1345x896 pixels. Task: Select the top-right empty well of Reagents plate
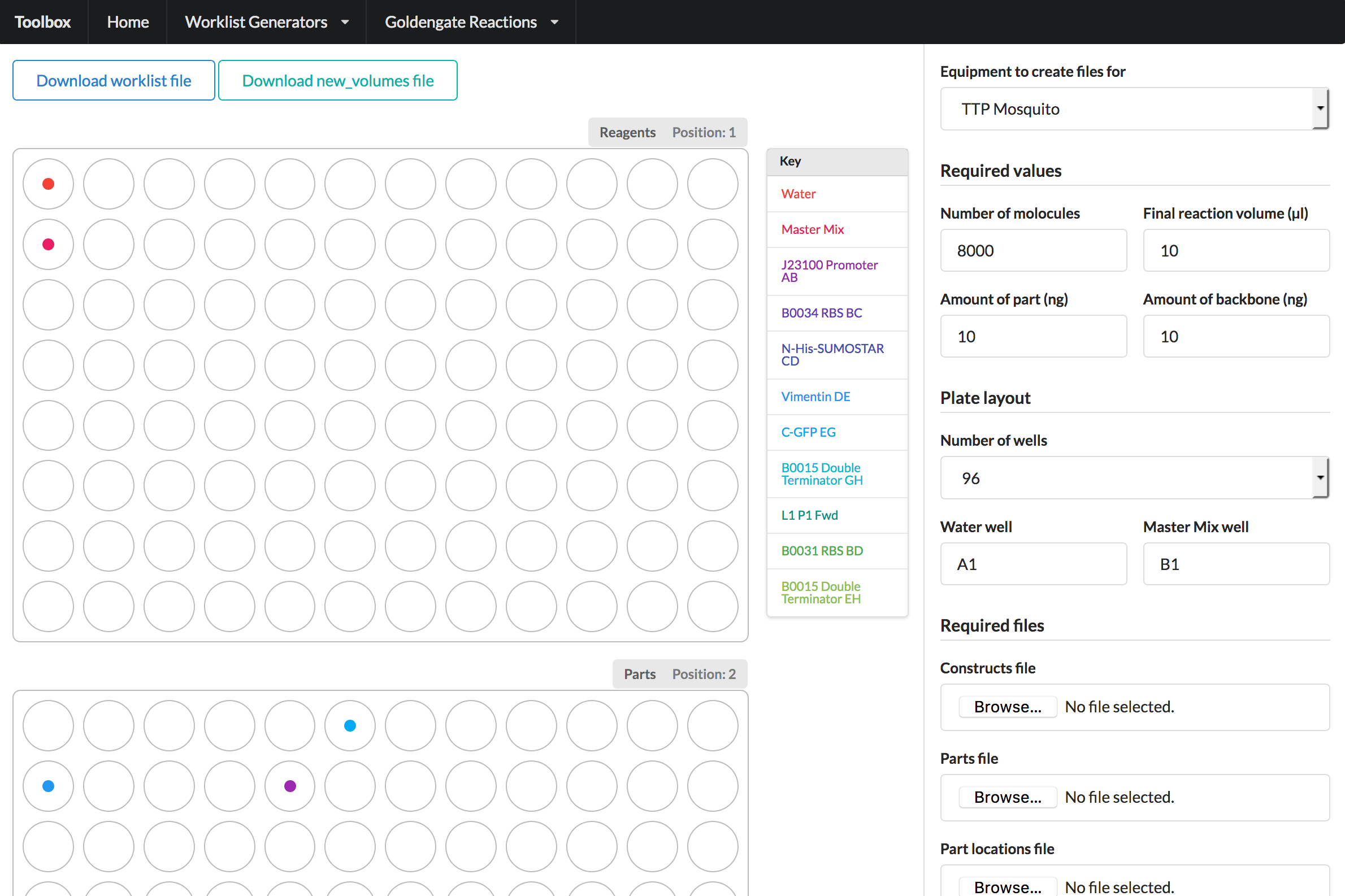point(712,184)
